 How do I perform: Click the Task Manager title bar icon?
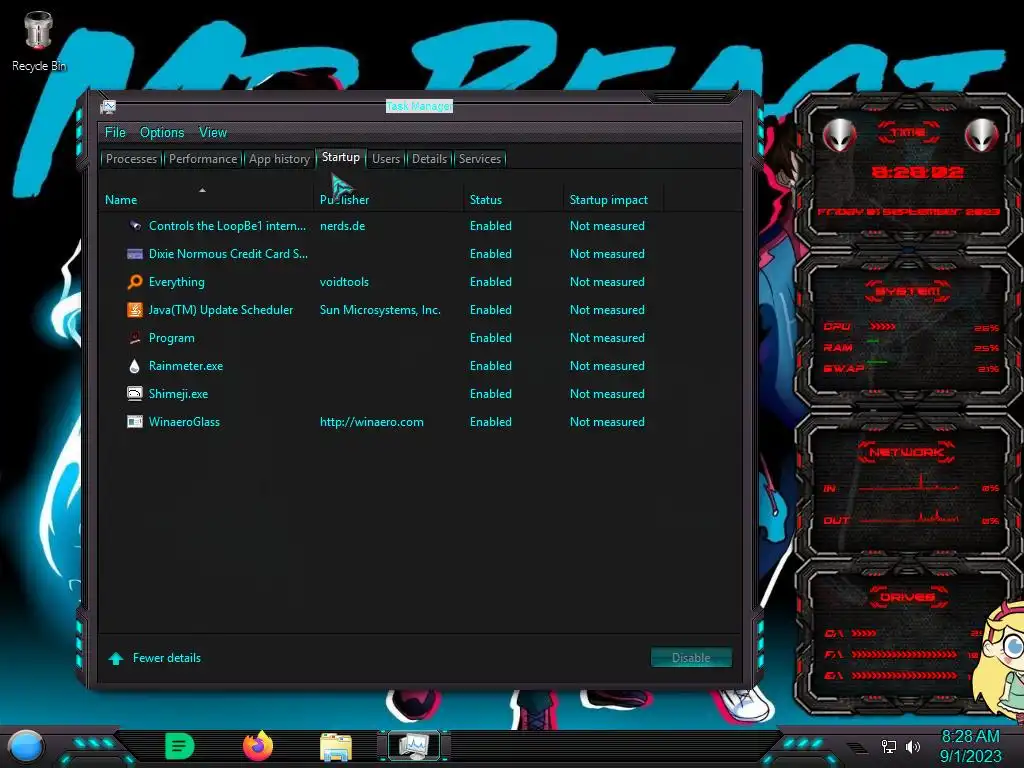tap(108, 106)
